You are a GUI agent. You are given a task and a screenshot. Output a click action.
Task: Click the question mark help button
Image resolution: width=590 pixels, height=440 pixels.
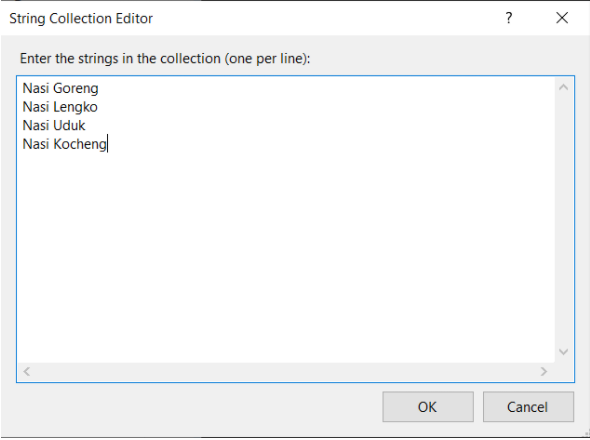508,18
